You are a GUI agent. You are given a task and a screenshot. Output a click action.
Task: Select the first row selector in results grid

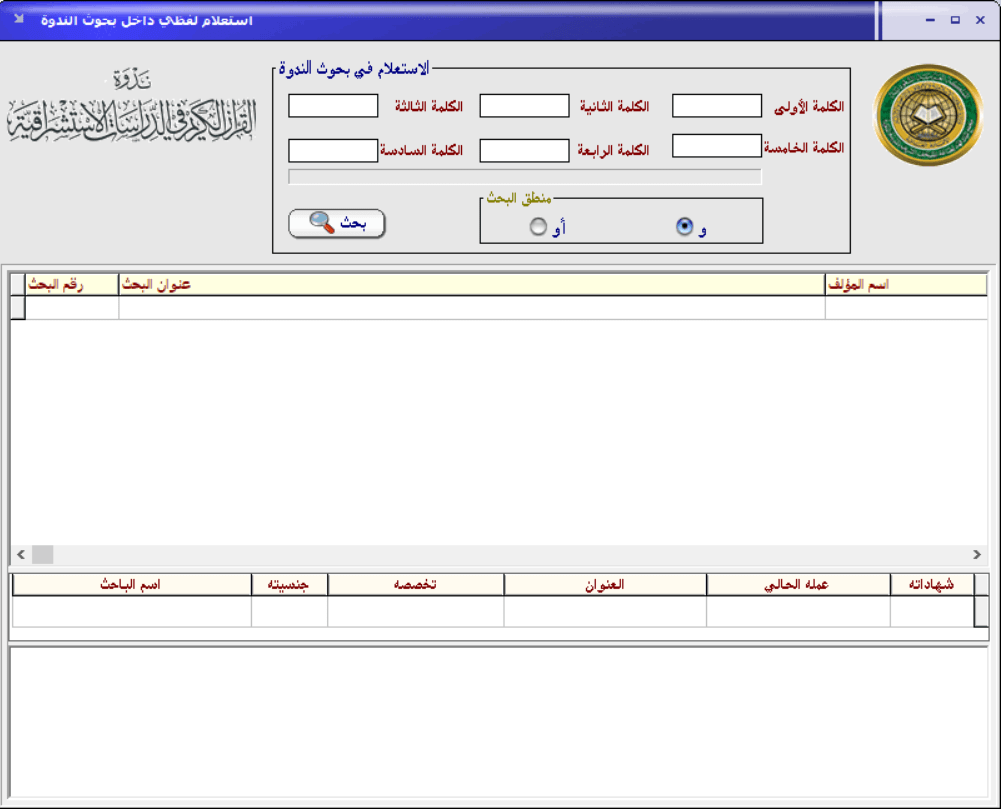(18, 308)
